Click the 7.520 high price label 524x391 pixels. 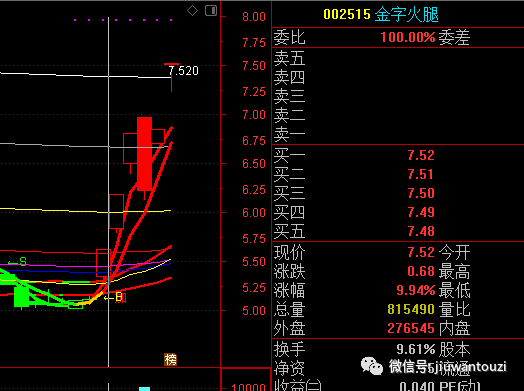click(x=183, y=71)
